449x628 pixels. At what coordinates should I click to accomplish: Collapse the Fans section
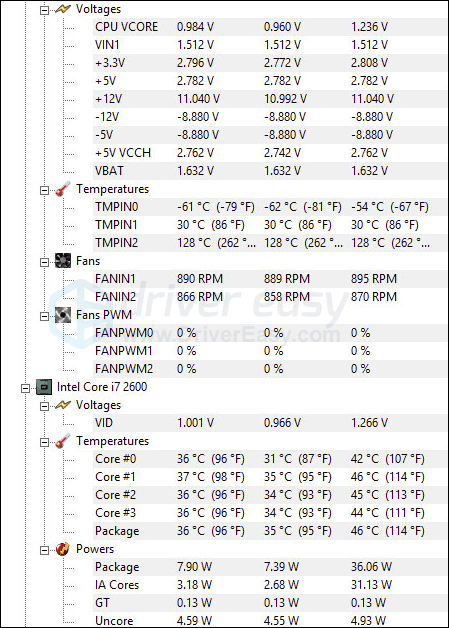(x=44, y=262)
